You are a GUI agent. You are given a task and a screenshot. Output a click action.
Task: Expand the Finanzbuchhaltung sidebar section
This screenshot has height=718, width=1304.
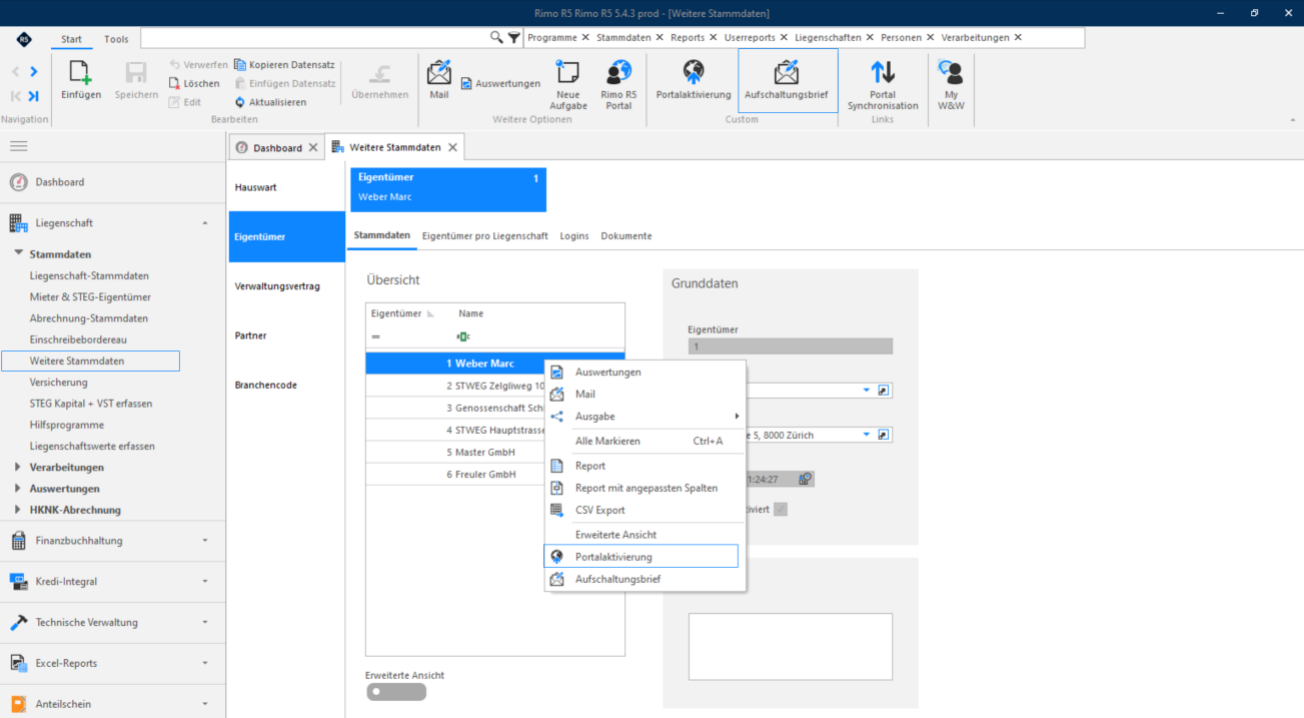[205, 541]
